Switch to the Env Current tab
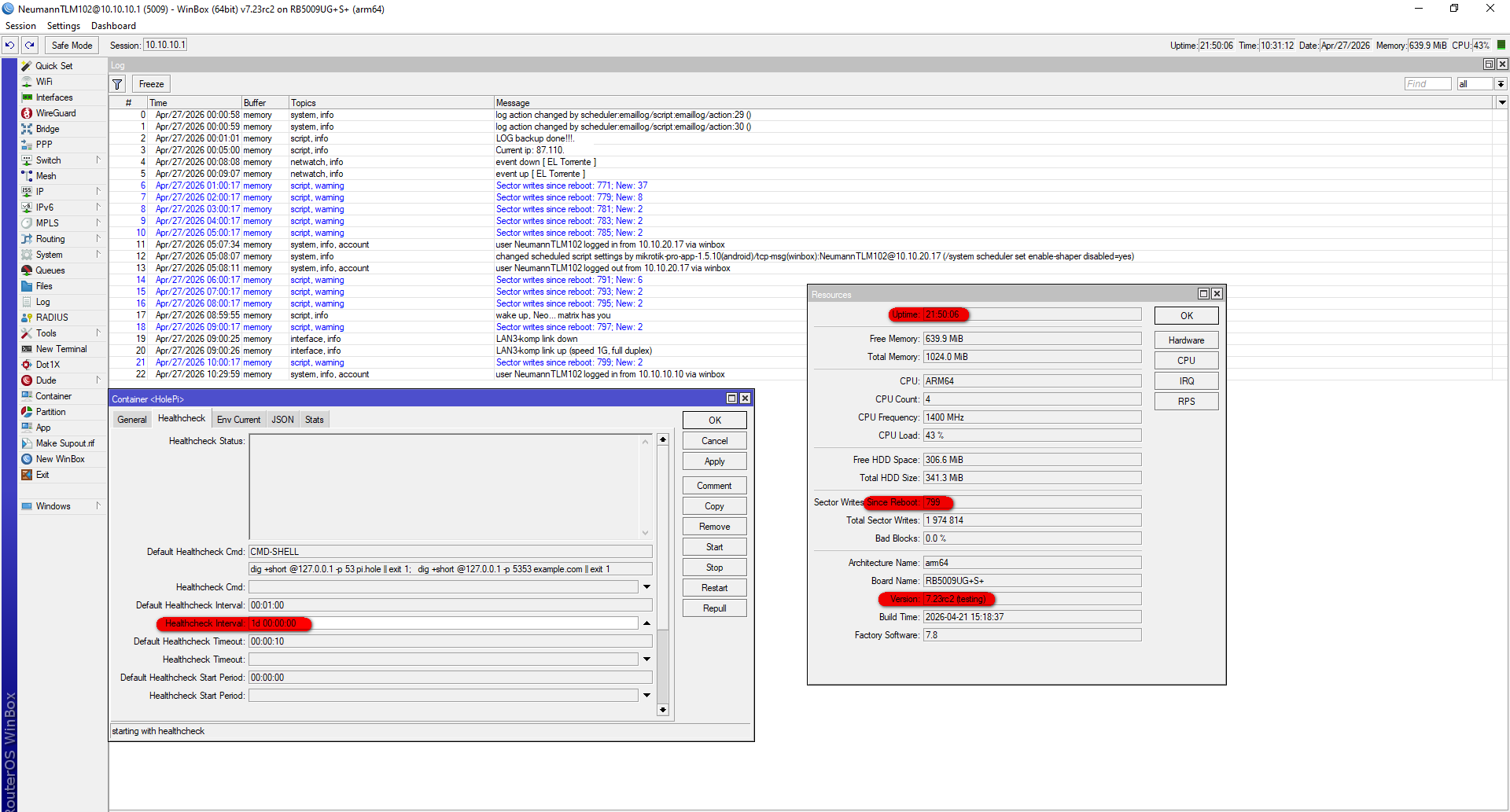The image size is (1510, 812). pyautogui.click(x=238, y=420)
